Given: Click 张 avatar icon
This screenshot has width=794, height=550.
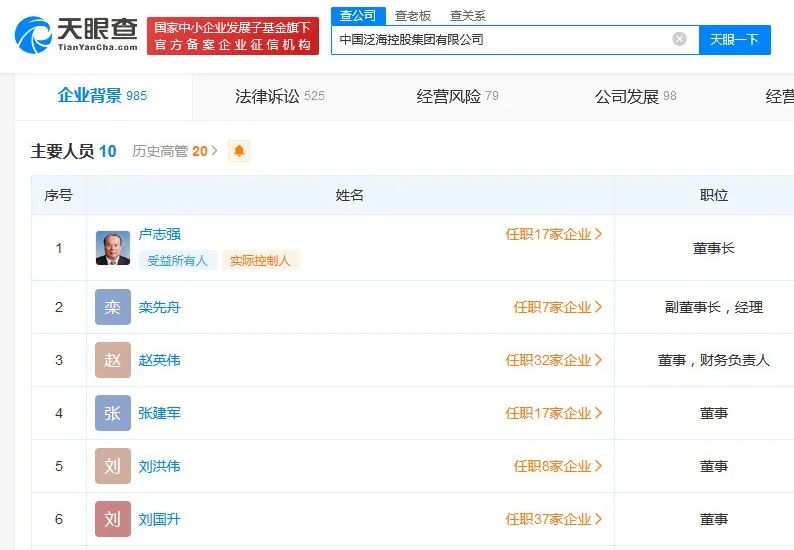Looking at the screenshot, I should (x=112, y=413).
